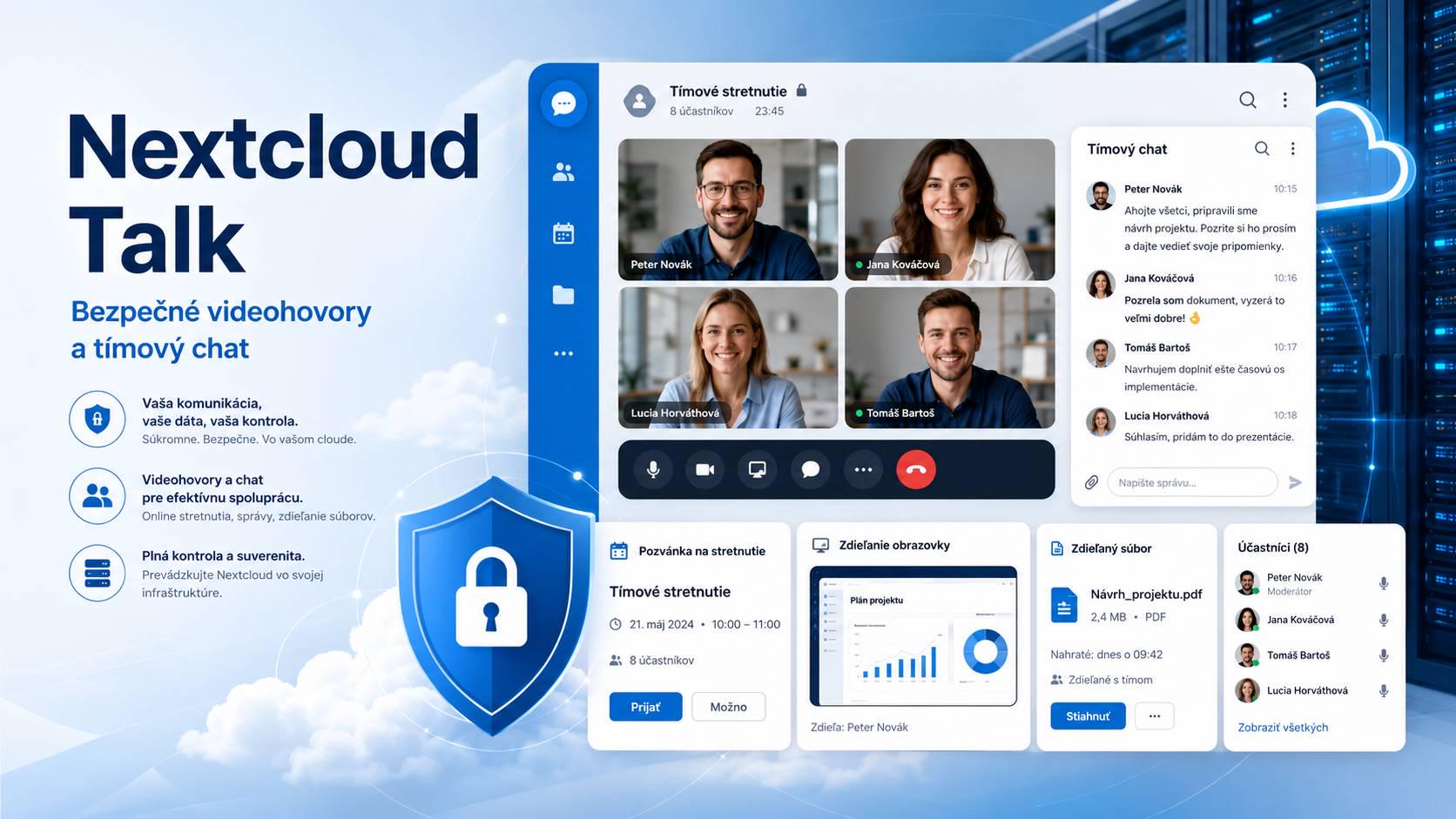This screenshot has height=819, width=1456.
Task: Open the chat bubble icon in sidebar
Action: tap(563, 104)
